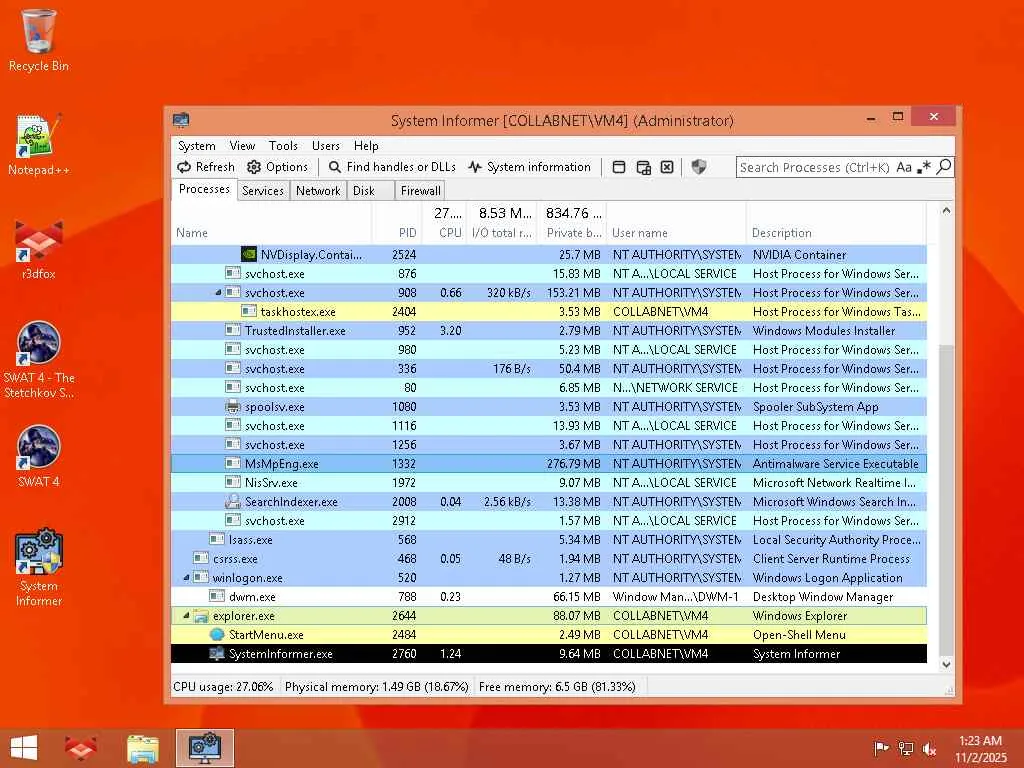Open the View menu

pos(242,146)
